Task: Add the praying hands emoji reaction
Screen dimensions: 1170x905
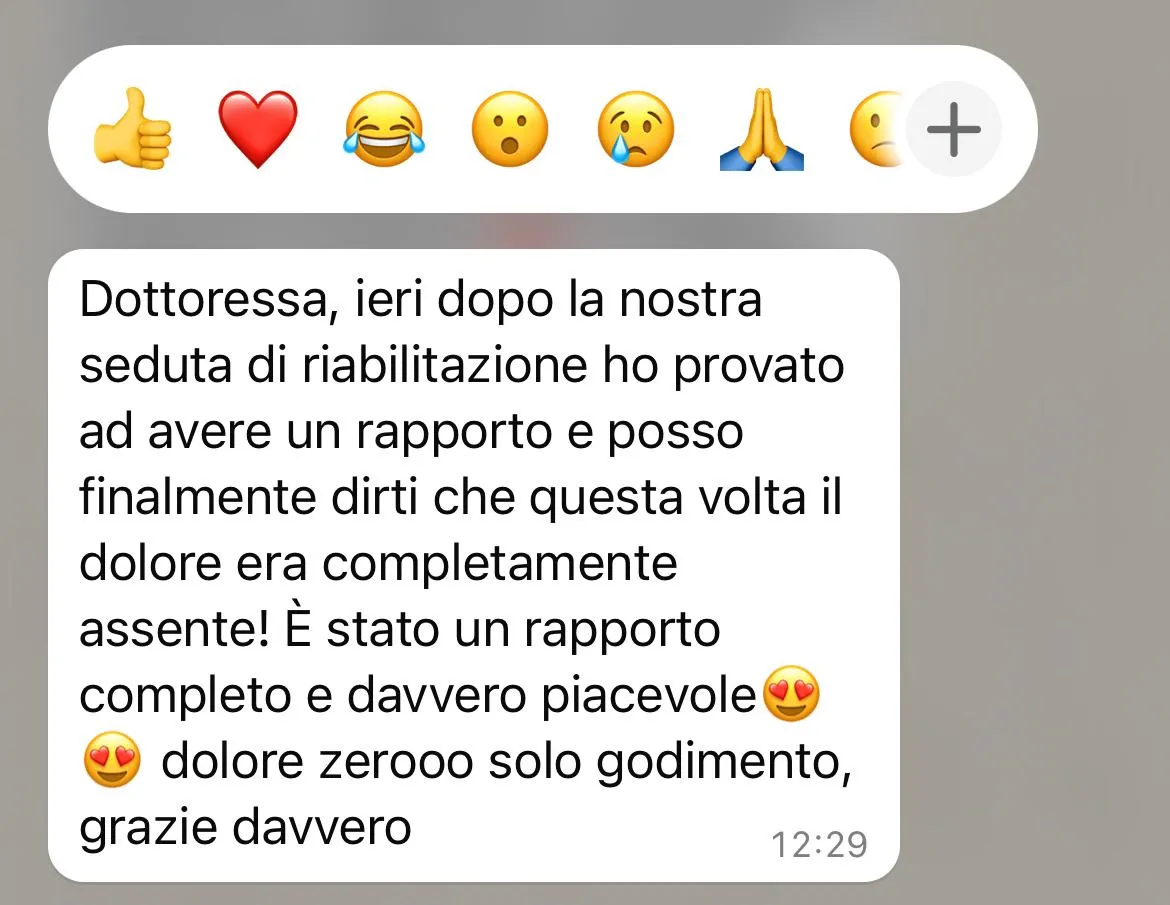Action: (762, 129)
